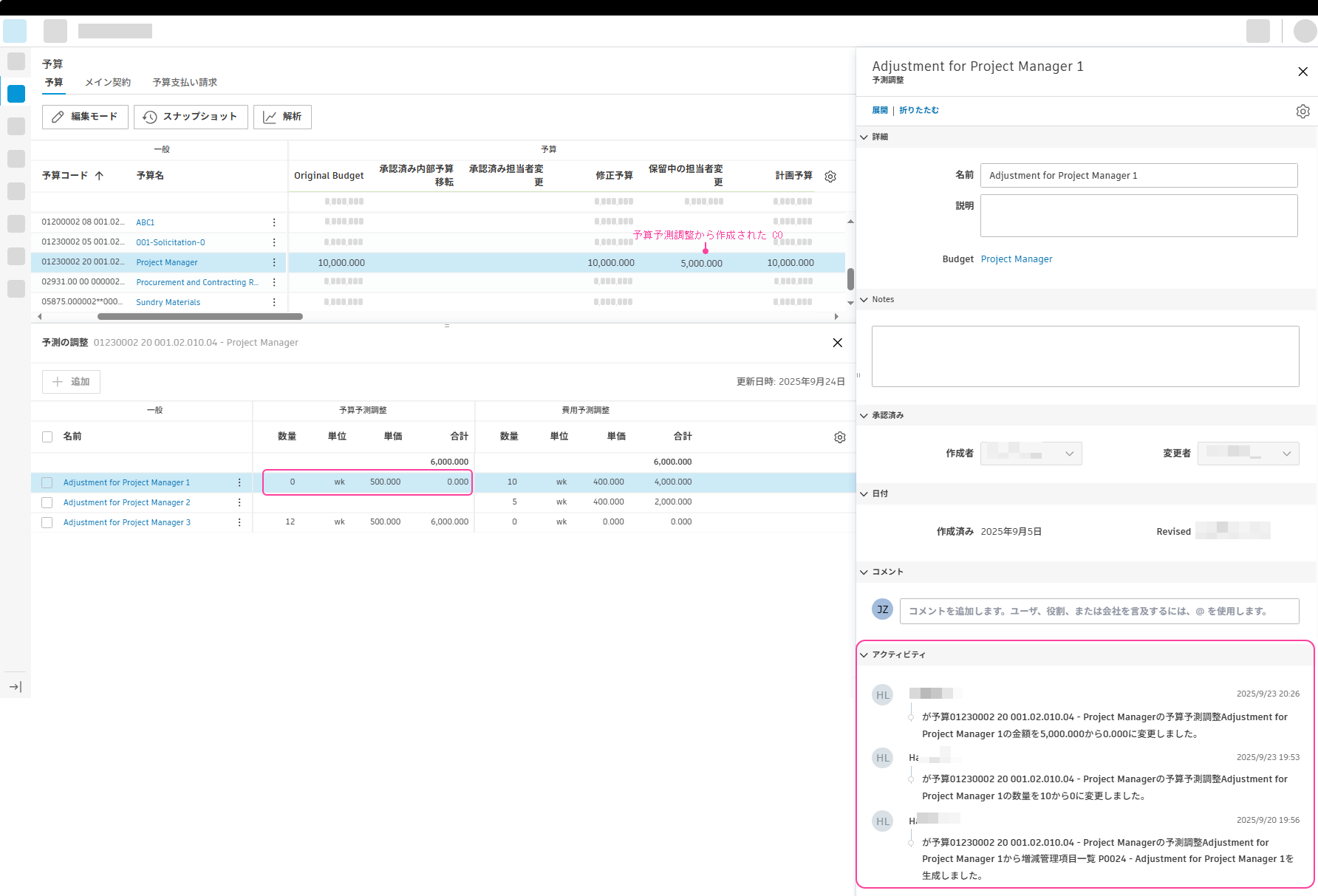Open row menu for Procurement and Contracting budget
1318x896 pixels.
[x=274, y=282]
